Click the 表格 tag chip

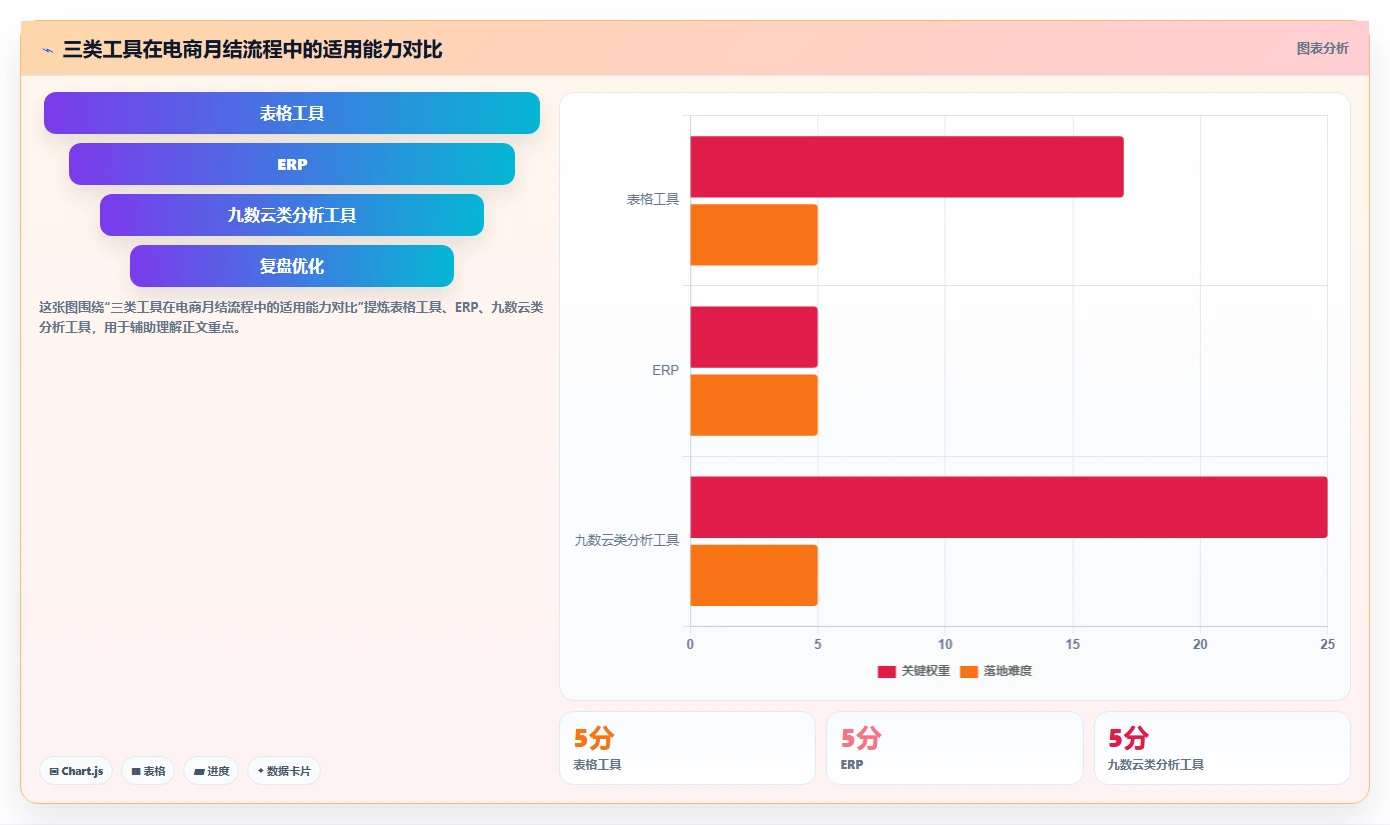(148, 771)
